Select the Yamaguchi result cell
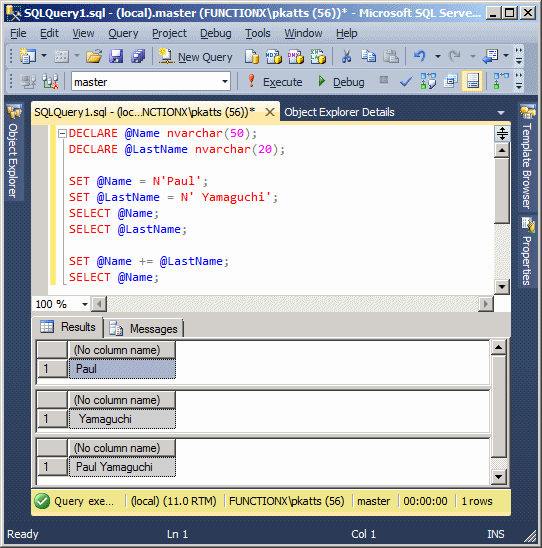This screenshot has width=542, height=548. point(122,419)
